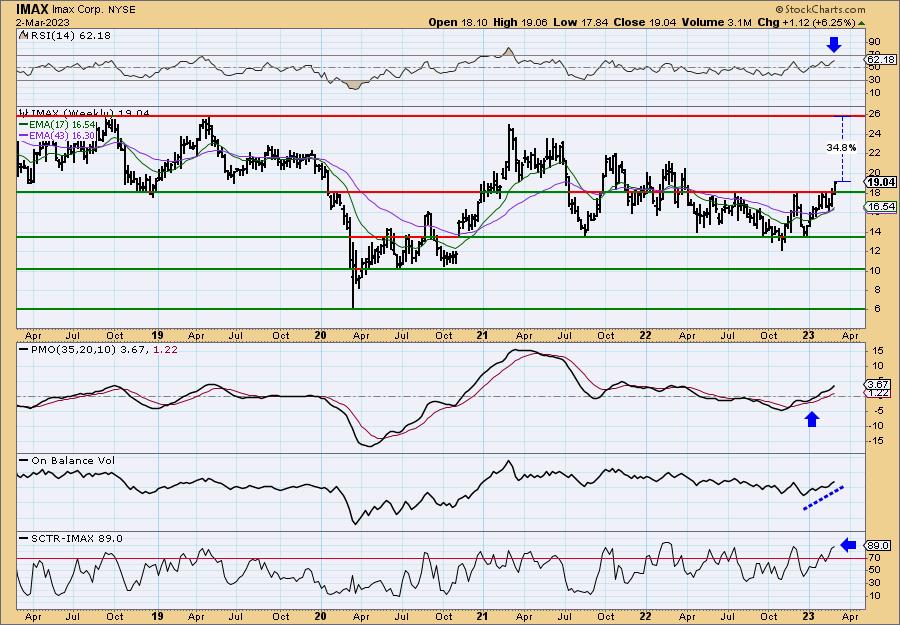Click the 26 label on the price axis
900x625 pixels.
point(874,114)
